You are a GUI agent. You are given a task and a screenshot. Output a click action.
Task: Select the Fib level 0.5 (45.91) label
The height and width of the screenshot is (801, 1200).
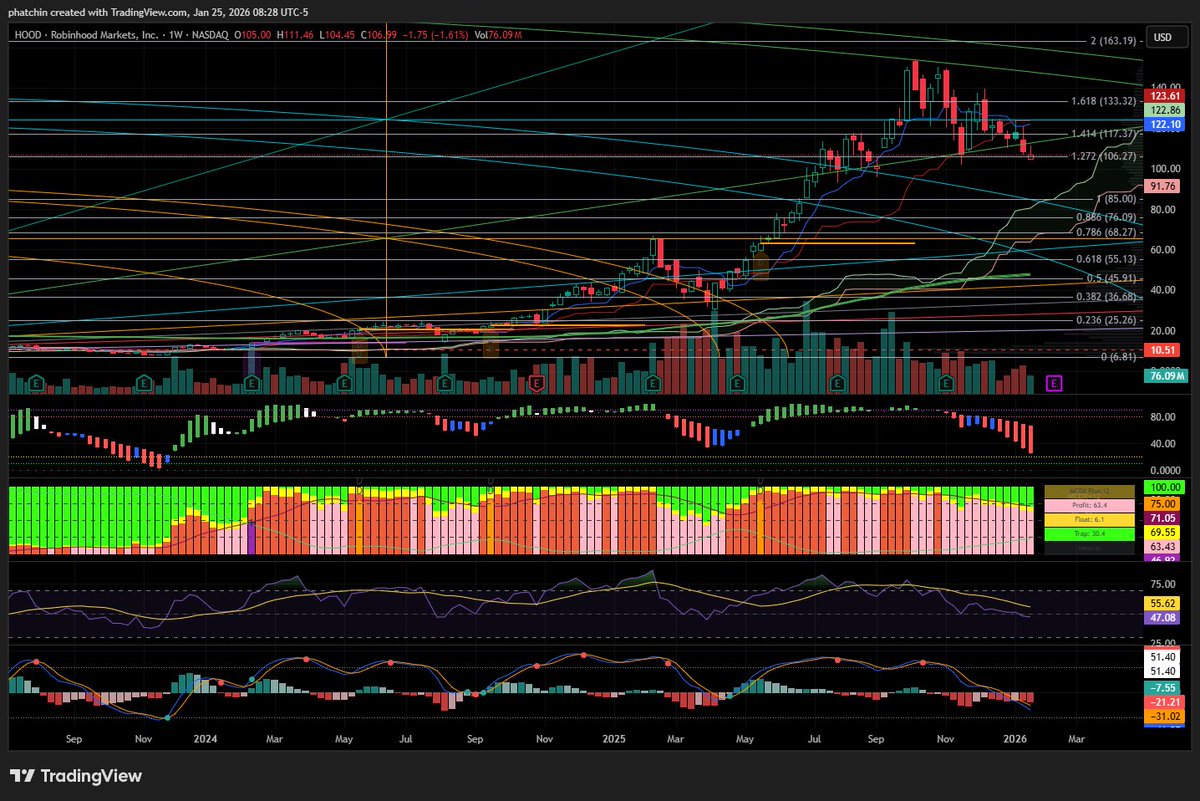click(x=1110, y=278)
